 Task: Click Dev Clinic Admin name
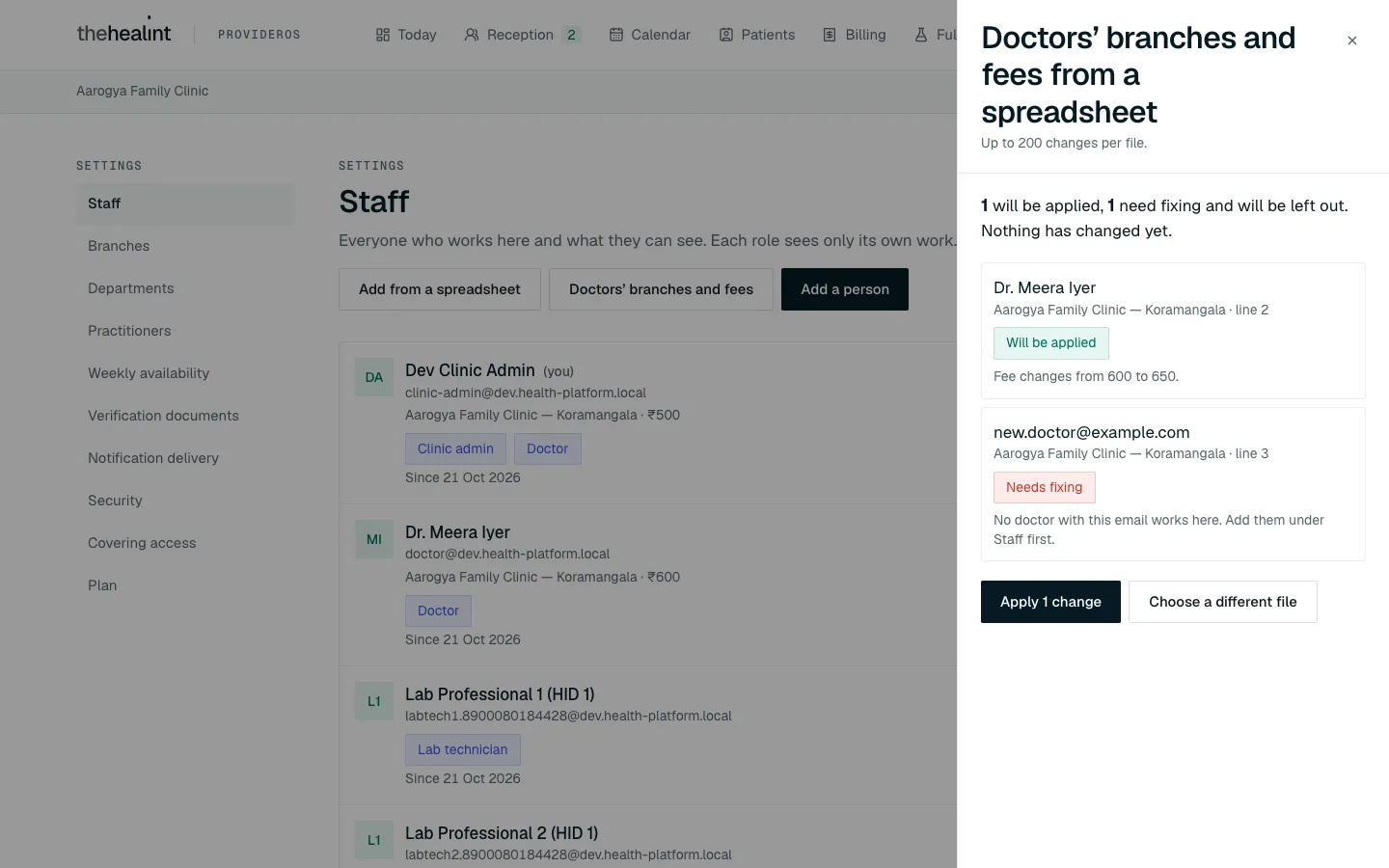pyautogui.click(x=470, y=370)
